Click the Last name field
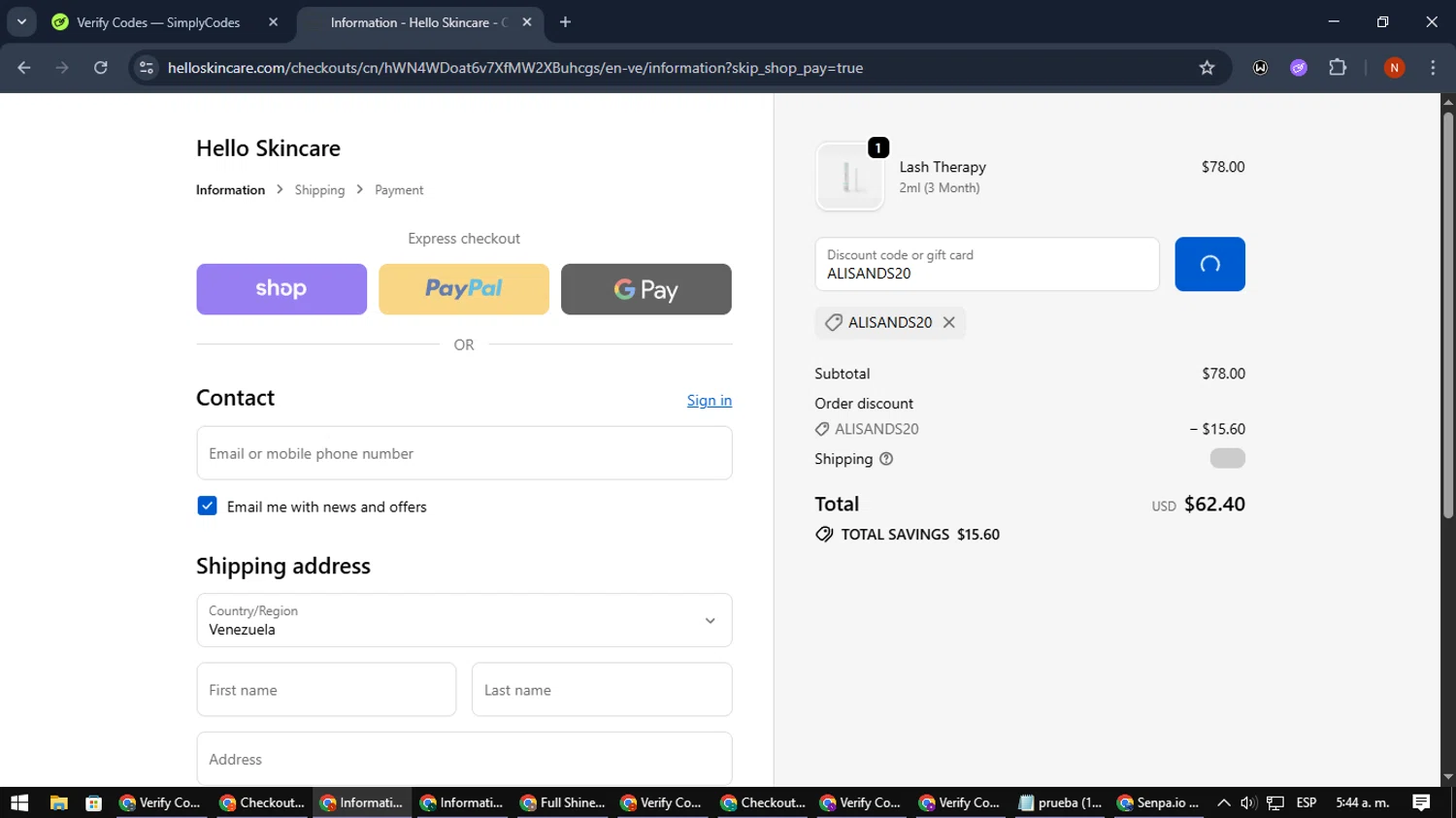Image resolution: width=1456 pixels, height=818 pixels. tap(602, 690)
